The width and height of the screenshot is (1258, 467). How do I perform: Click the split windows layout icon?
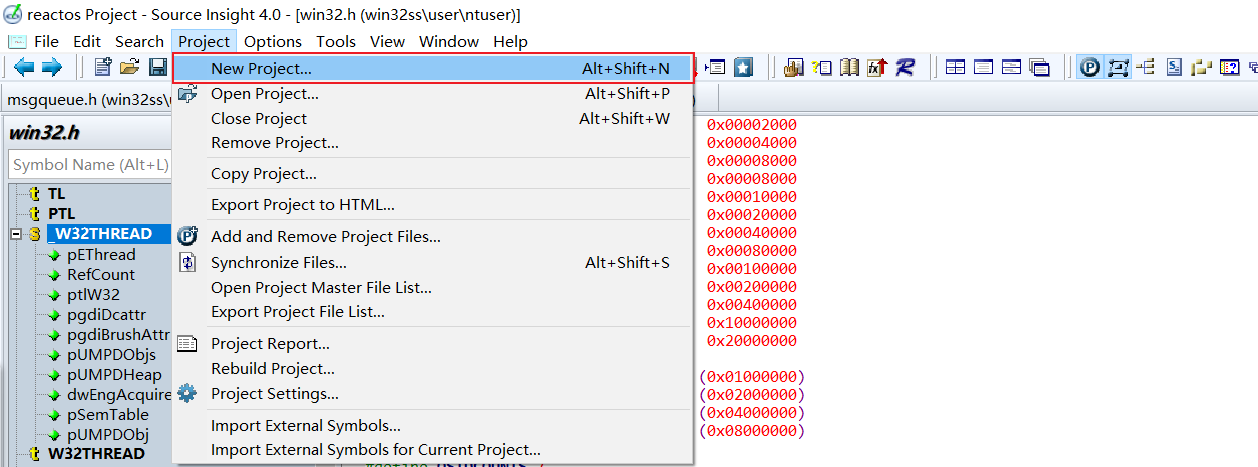[1012, 67]
